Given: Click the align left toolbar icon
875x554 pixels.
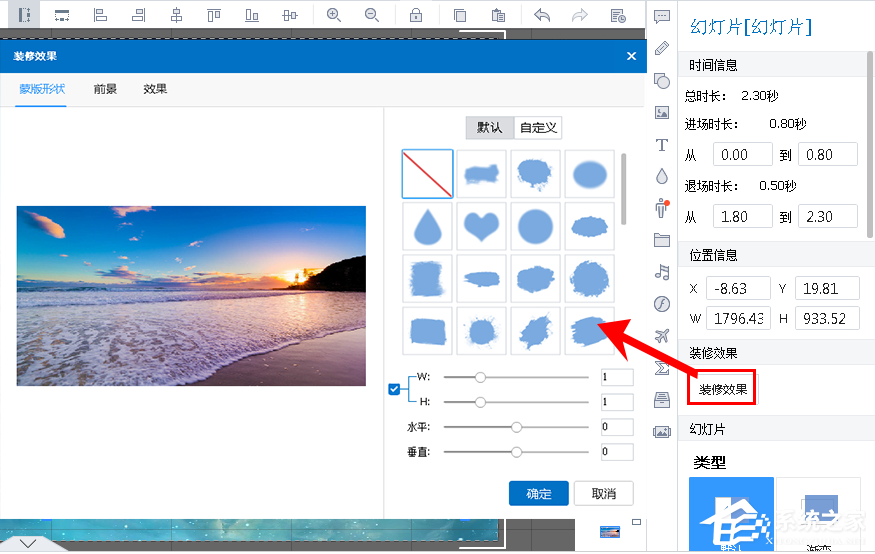Looking at the screenshot, I should click(100, 15).
